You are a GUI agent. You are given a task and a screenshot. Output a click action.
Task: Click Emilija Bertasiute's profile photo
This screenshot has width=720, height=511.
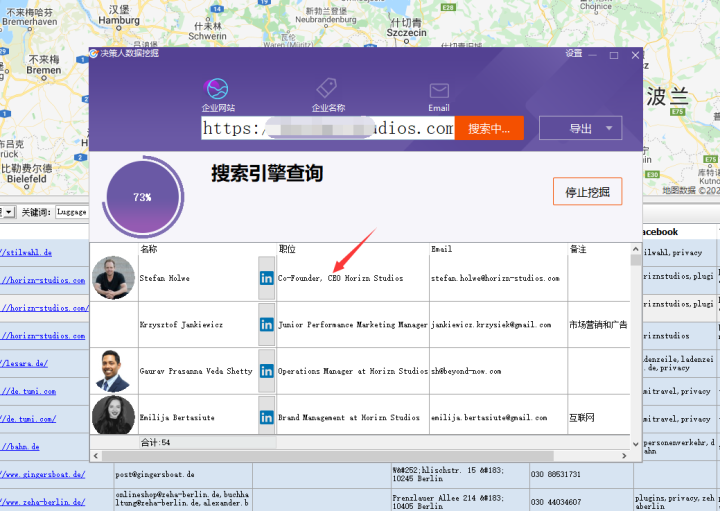pyautogui.click(x=113, y=416)
